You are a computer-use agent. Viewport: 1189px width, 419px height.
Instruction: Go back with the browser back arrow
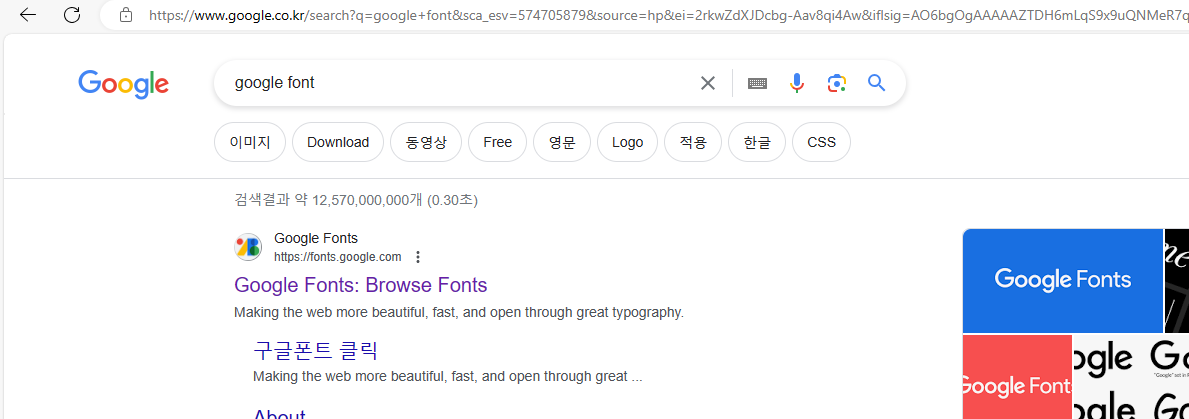(x=28, y=14)
